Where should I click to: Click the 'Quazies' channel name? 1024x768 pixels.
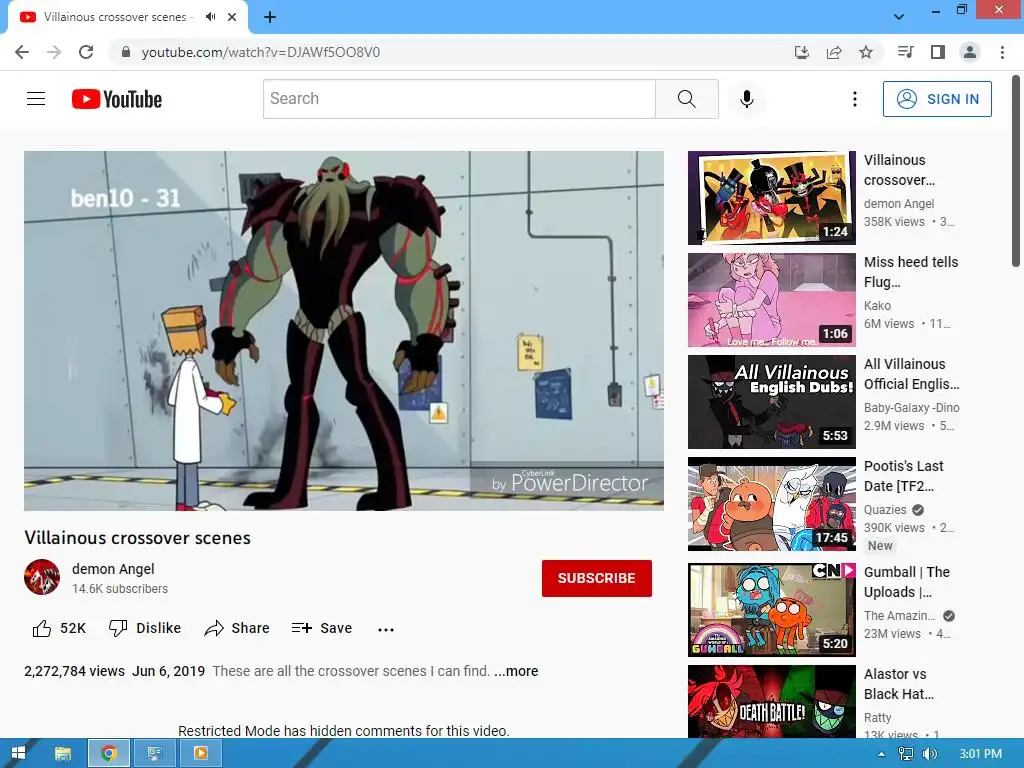click(885, 510)
